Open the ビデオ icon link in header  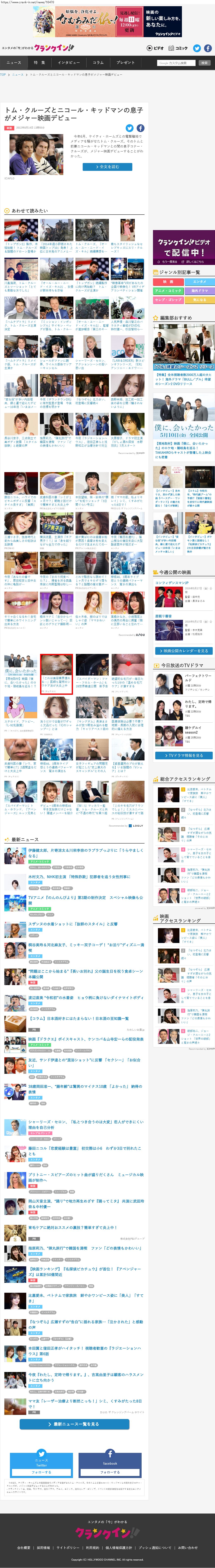(155, 48)
